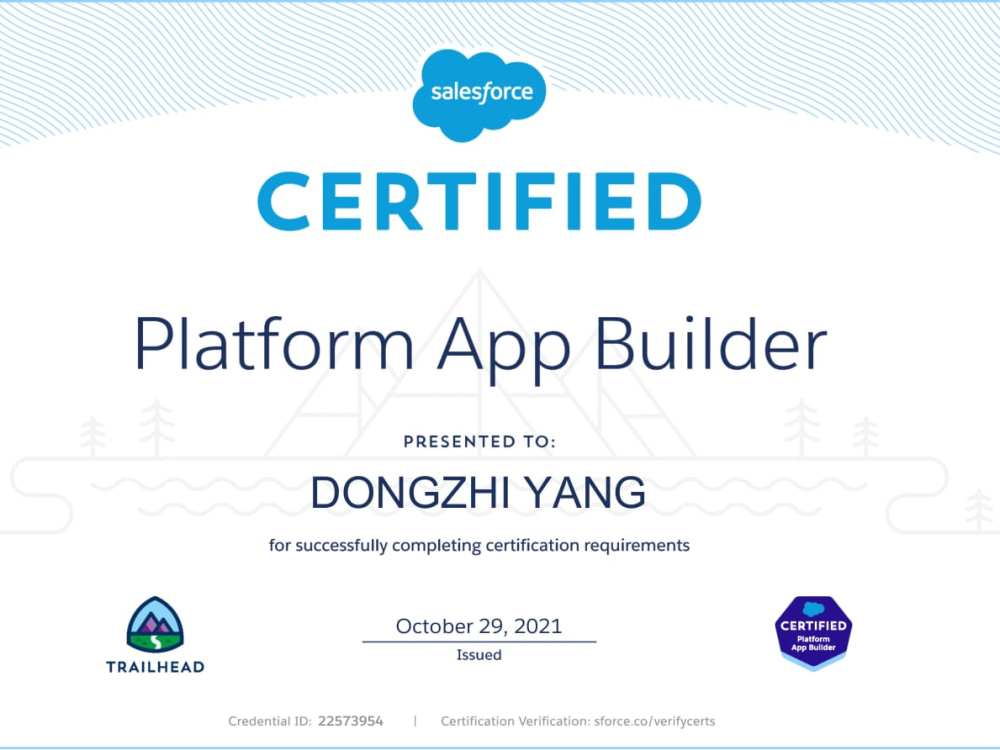This screenshot has height=750, width=1000.
Task: Click the TRAILHEAD wordmark text
Action: point(155,667)
